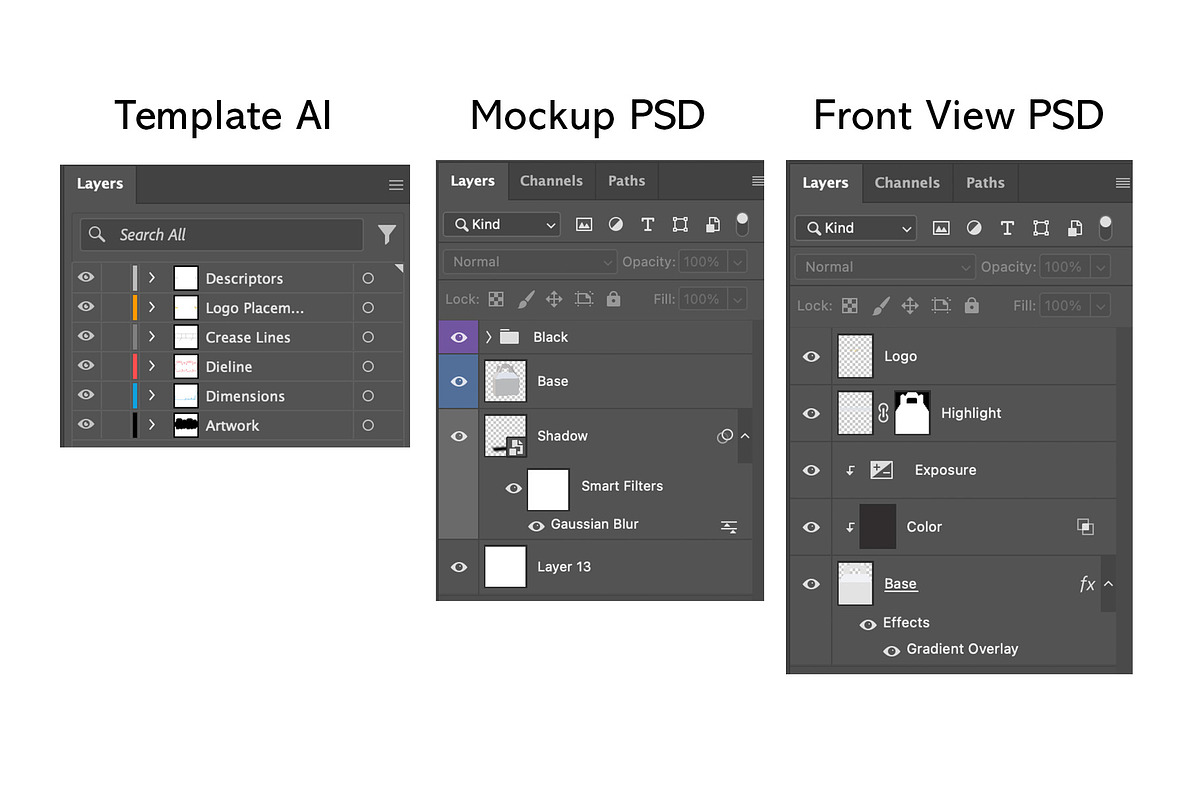The image size is (1200, 800).
Task: Open the Template AI Layers panel menu
Action: click(396, 185)
